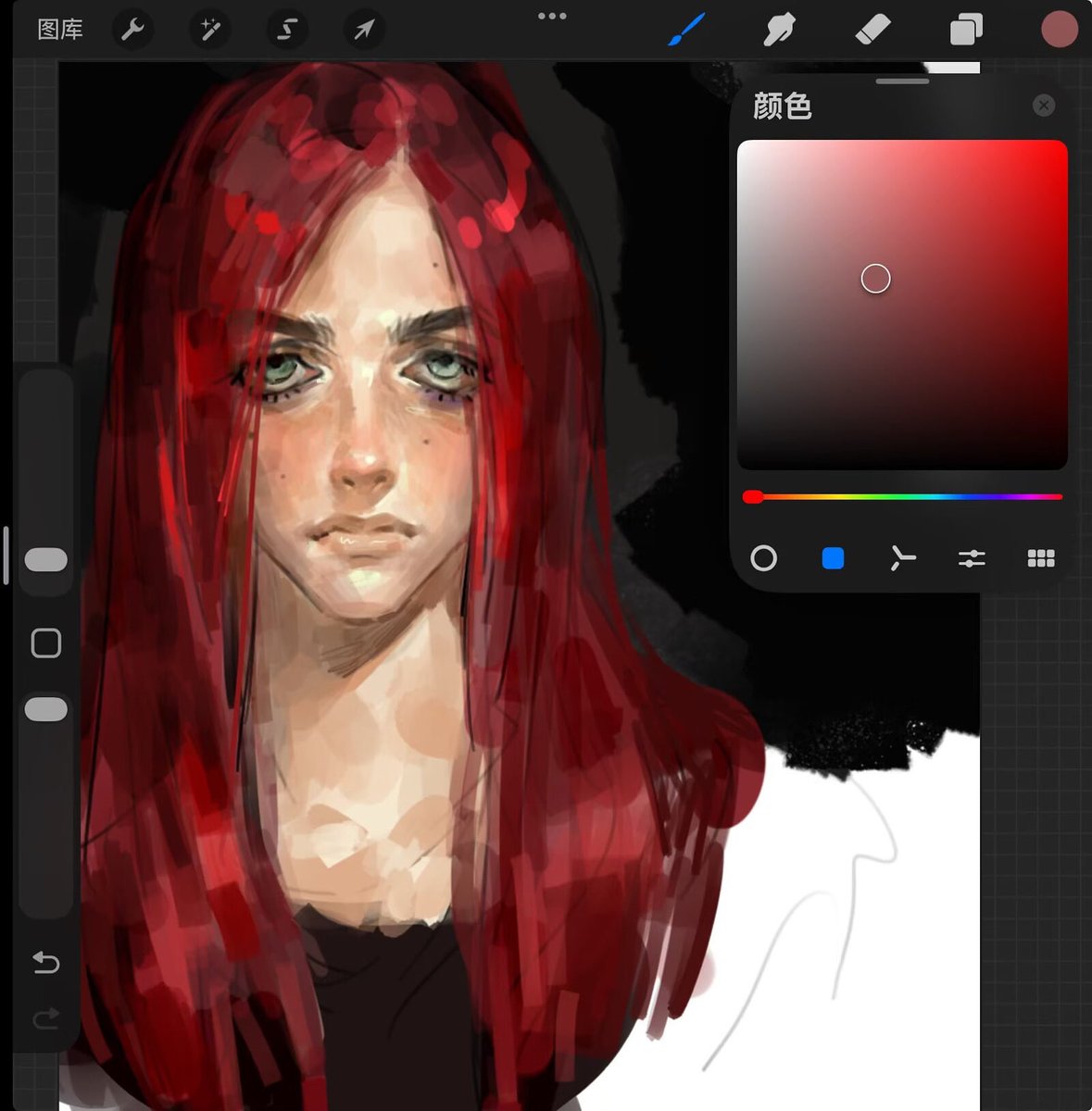Select the Eraser tool
The image size is (1092, 1111).
(x=872, y=30)
